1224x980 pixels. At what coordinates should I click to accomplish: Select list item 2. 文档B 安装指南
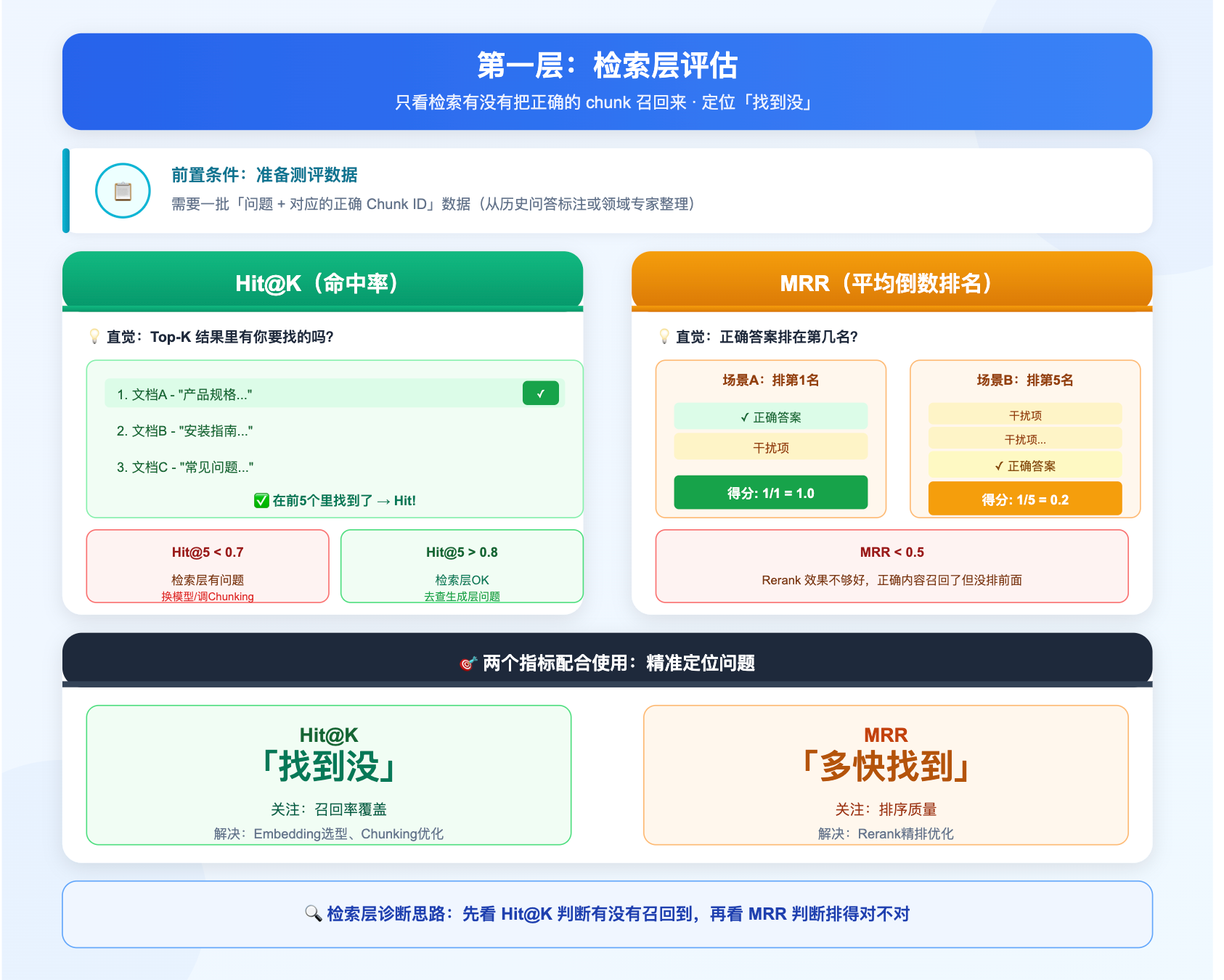[x=184, y=430]
